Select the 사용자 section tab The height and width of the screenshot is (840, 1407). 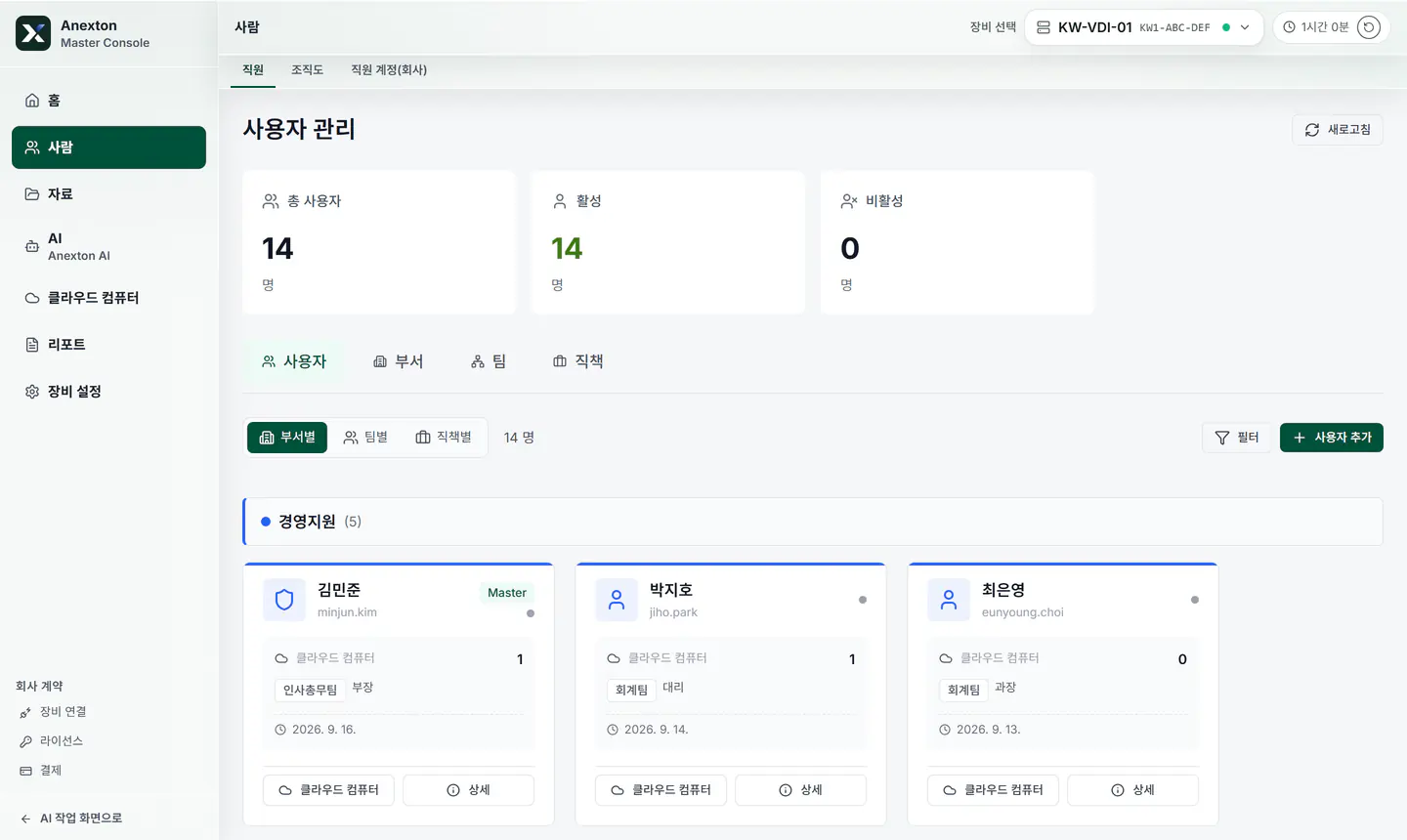[294, 361]
